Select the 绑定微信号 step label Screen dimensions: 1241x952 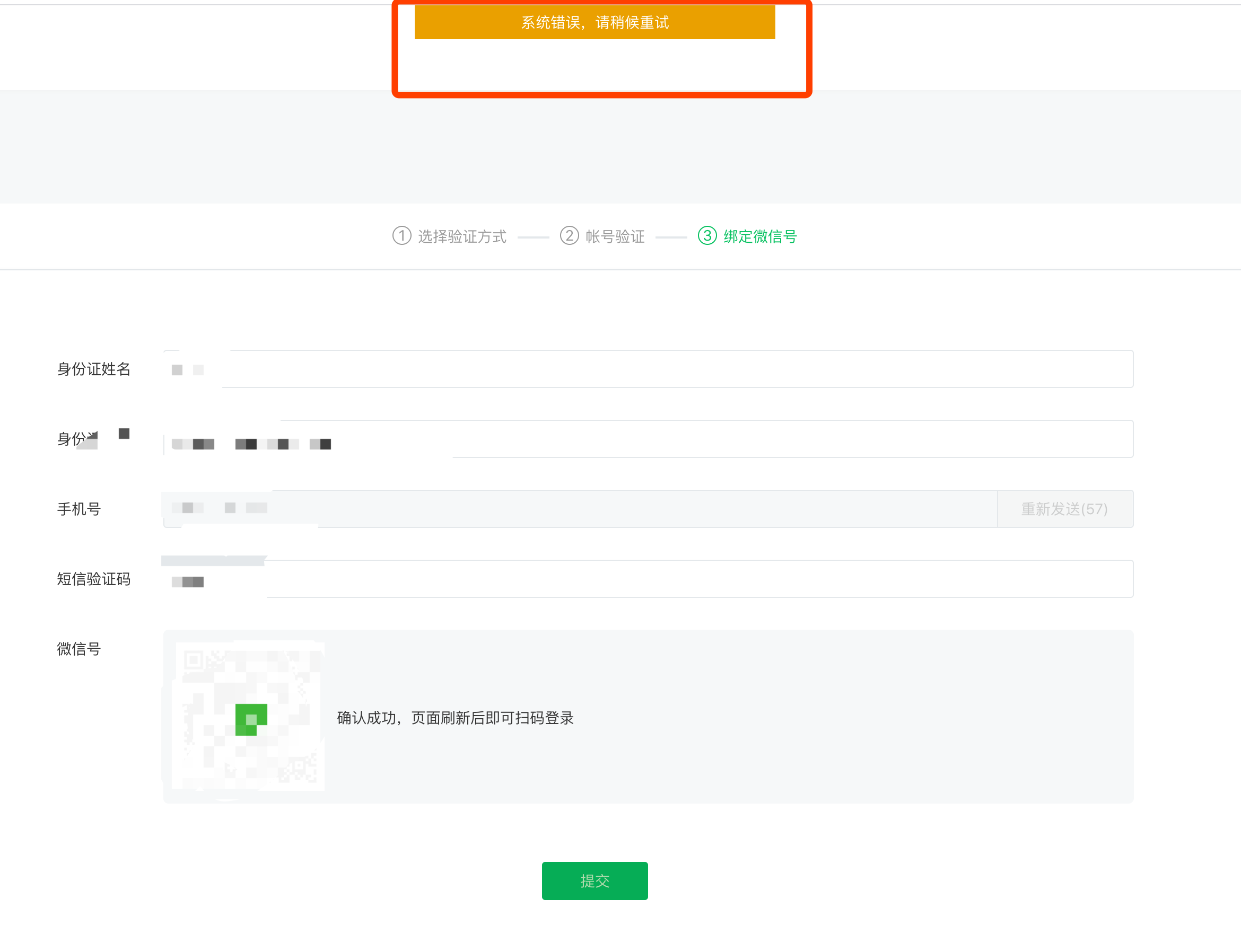761,237
